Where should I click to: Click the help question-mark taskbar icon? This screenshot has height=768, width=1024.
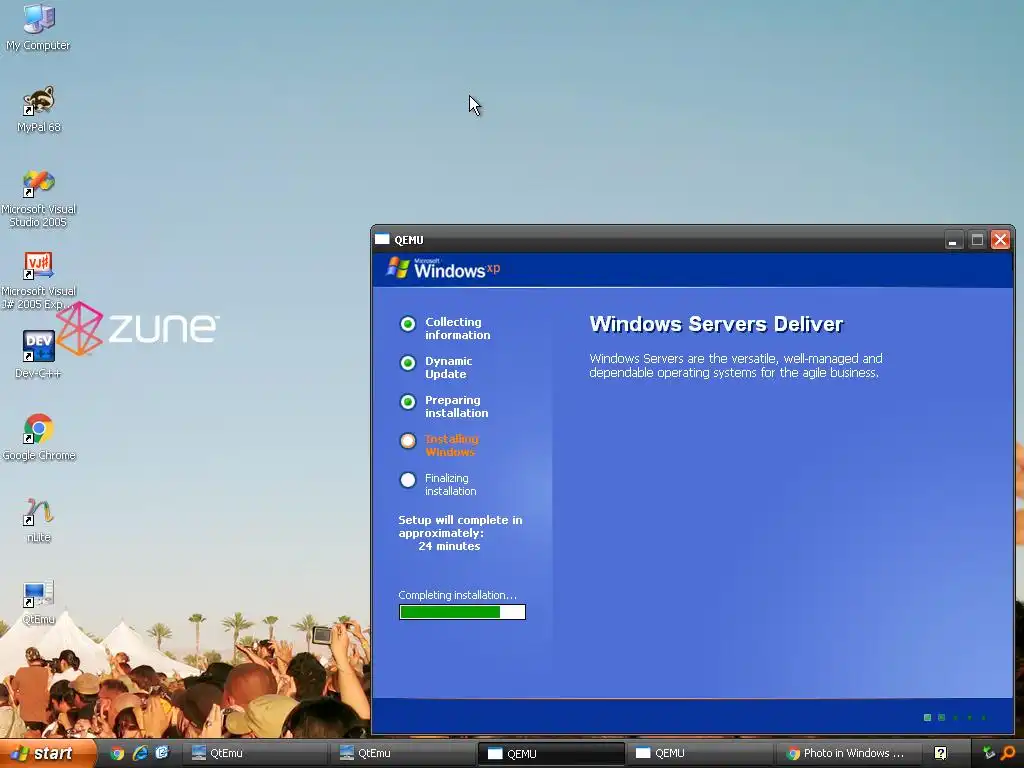940,753
